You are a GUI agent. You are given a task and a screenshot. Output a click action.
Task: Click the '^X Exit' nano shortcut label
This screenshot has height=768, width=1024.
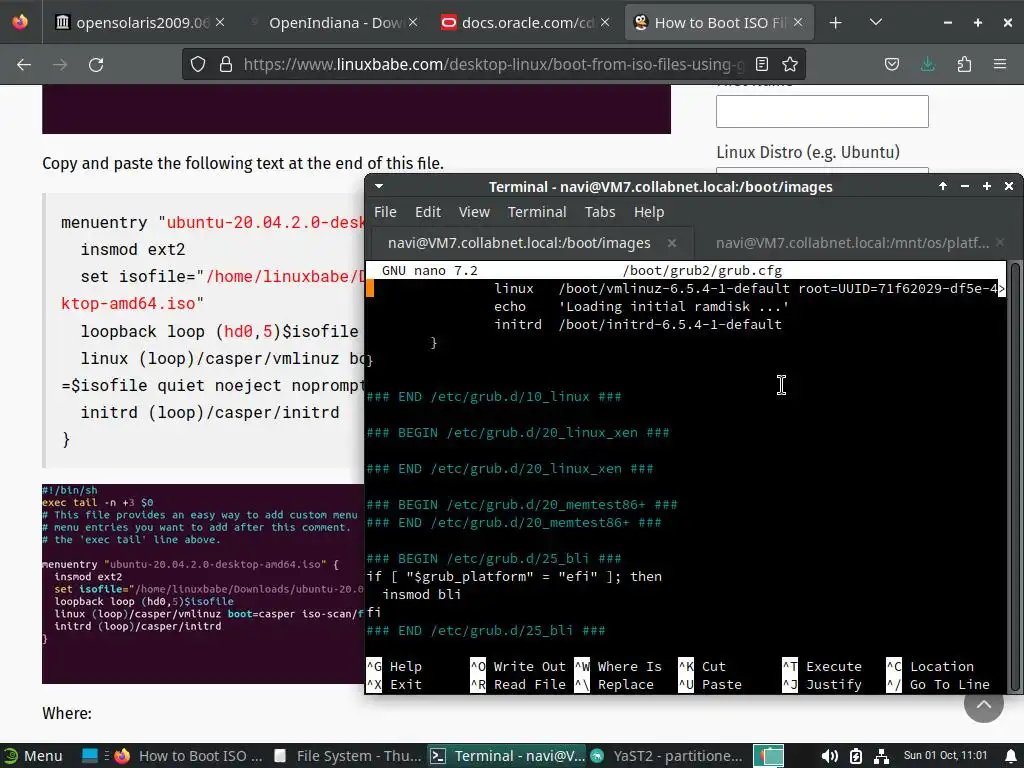click(x=394, y=684)
